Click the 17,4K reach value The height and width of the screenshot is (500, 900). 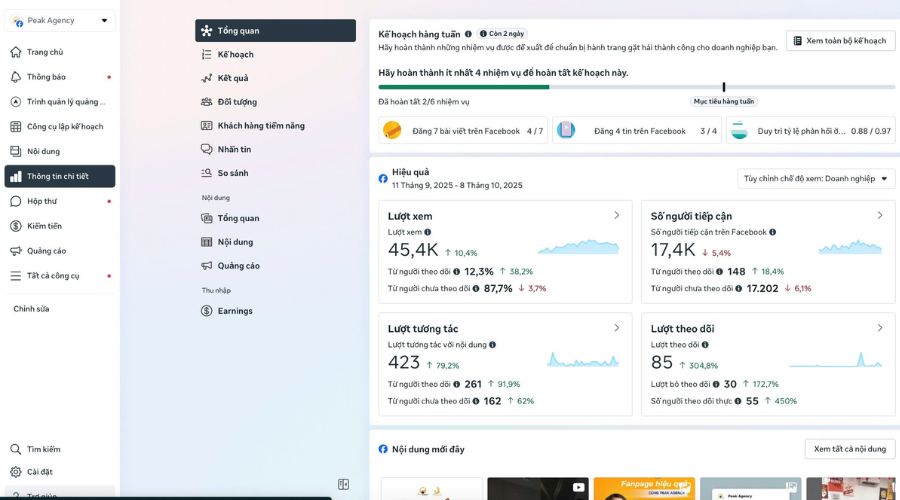tap(673, 250)
